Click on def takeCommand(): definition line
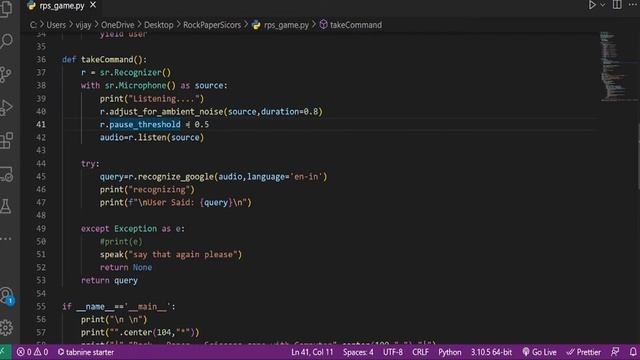This screenshot has height=360, width=640. pos(104,60)
